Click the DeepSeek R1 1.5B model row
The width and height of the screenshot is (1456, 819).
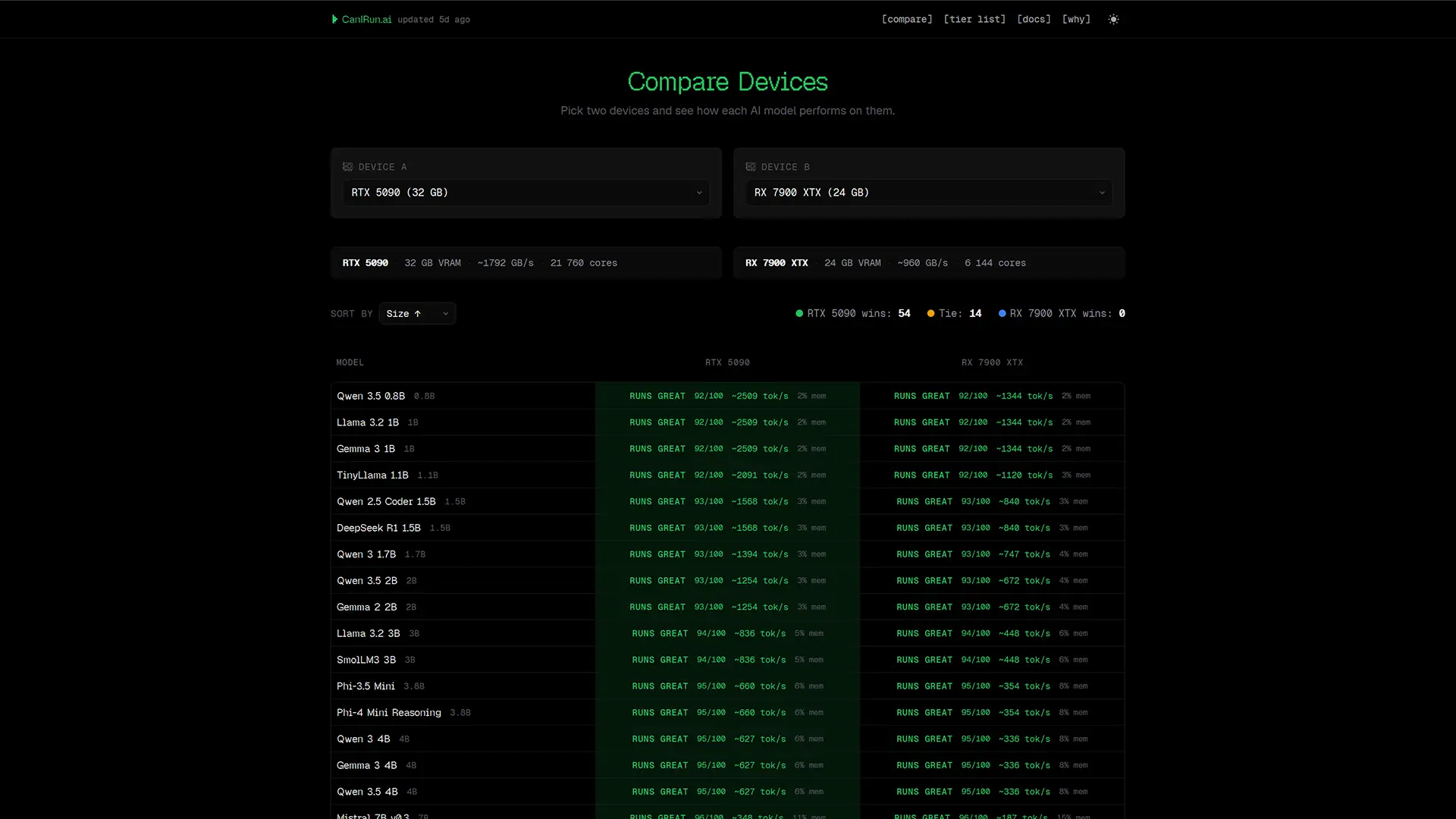[378, 528]
